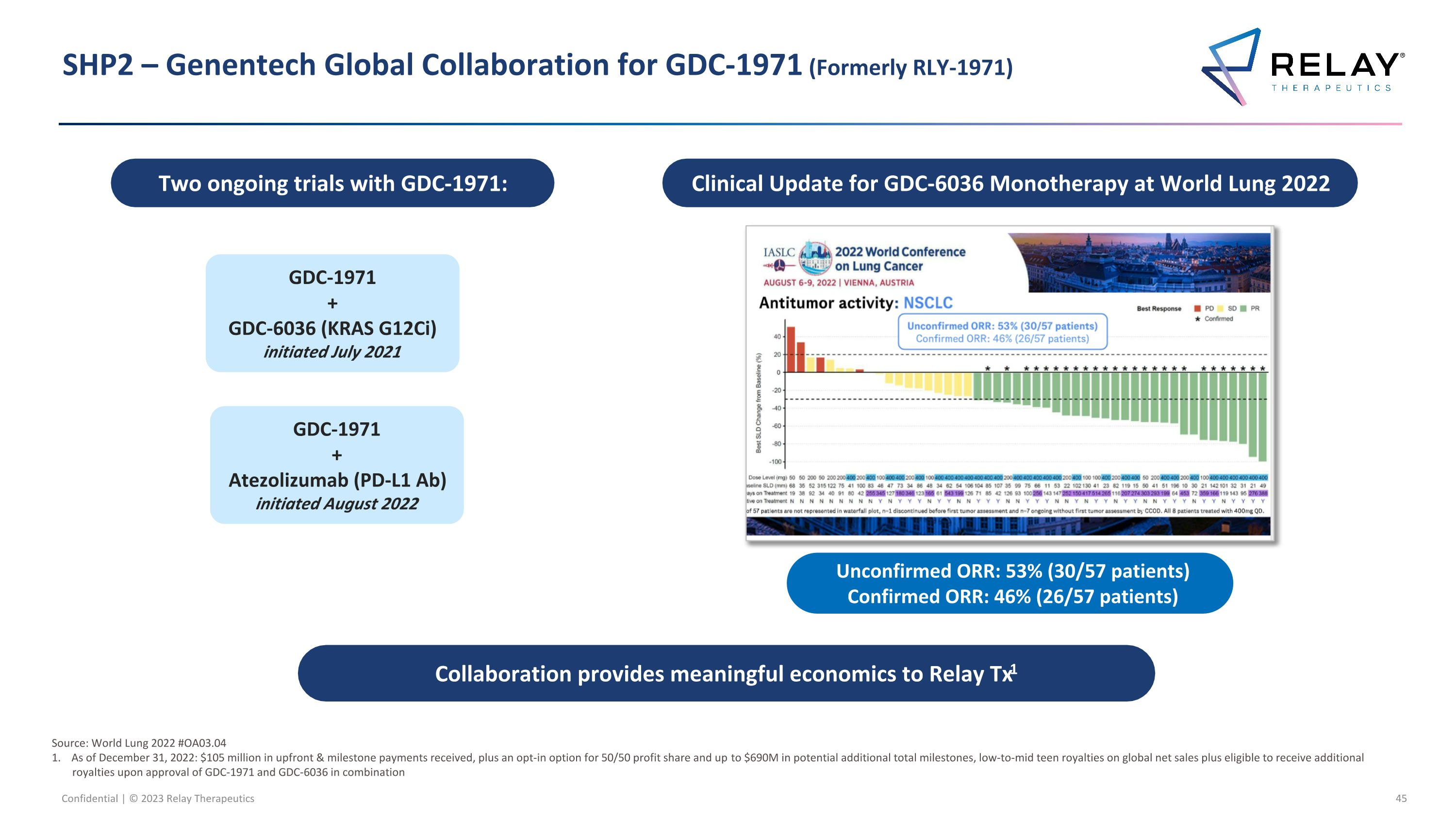Screen dimensions: 1456x819
Task: Click the ORR callout inside the chart
Action: (1002, 333)
